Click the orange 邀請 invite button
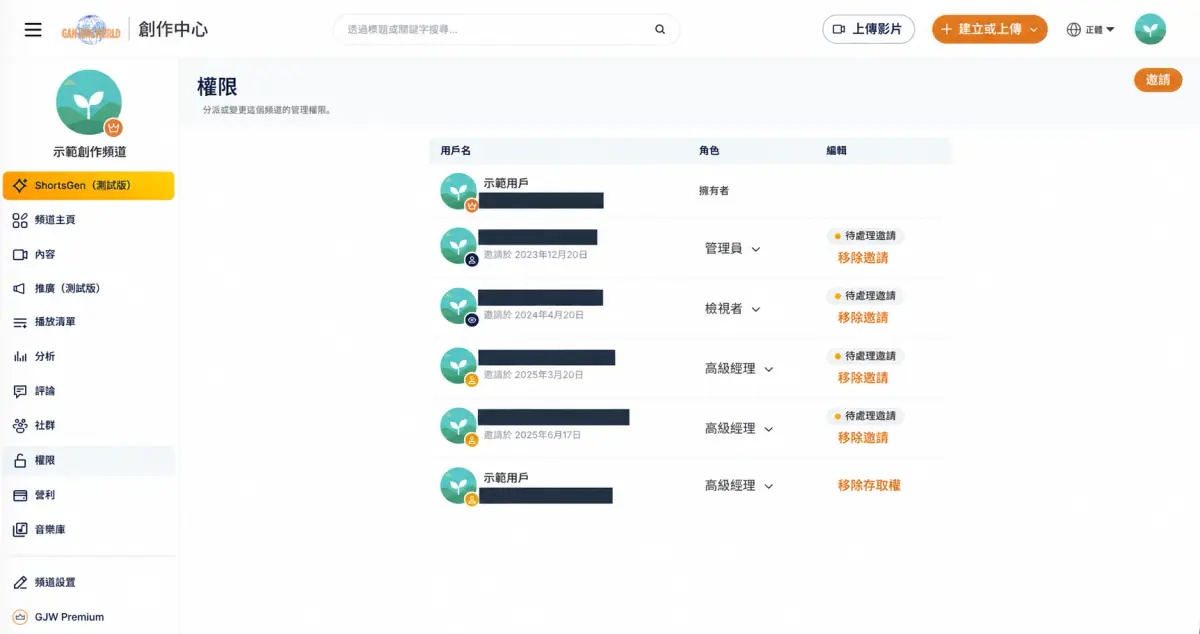This screenshot has width=1200, height=634. pos(1158,80)
